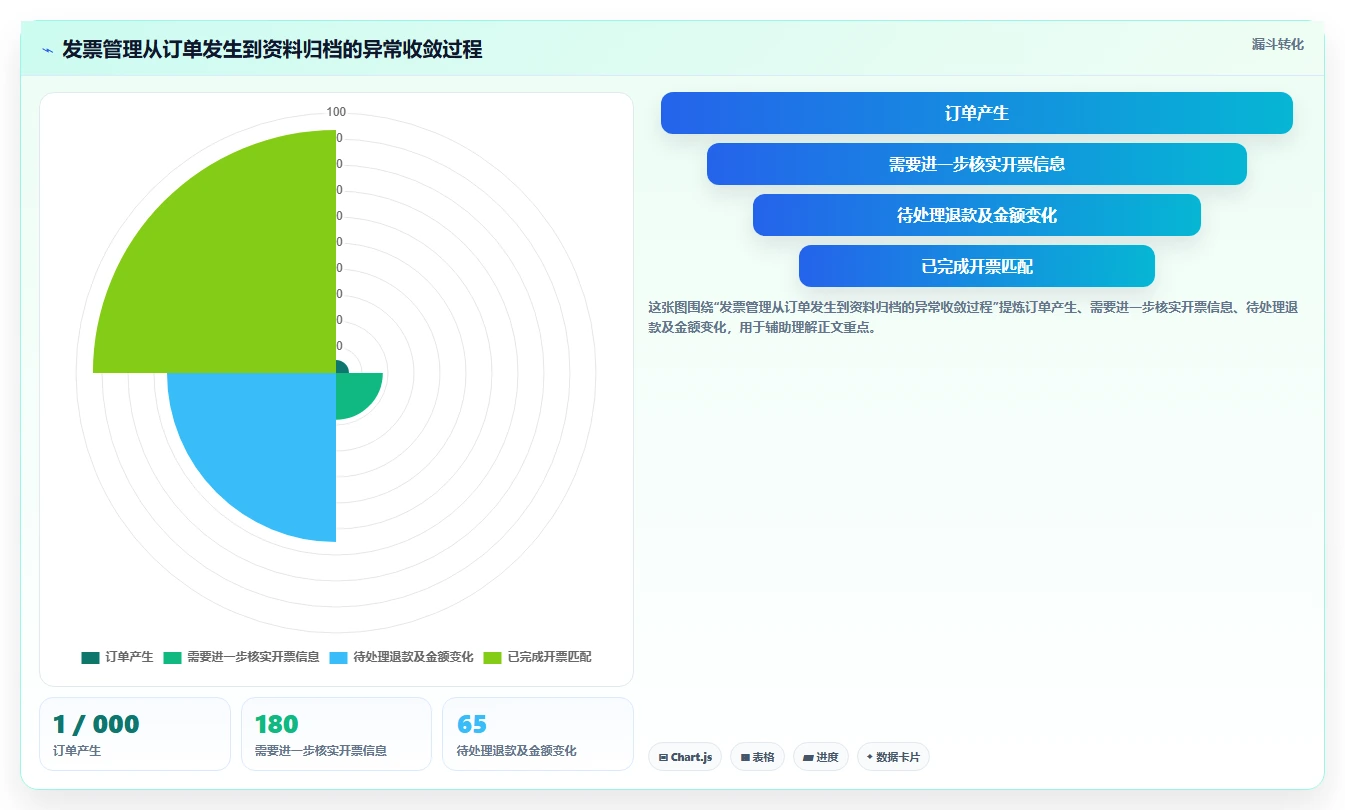This screenshot has height=810, width=1345.
Task: Toggle 需要进一步核实开票信息 legend swatch
Action: [172, 657]
